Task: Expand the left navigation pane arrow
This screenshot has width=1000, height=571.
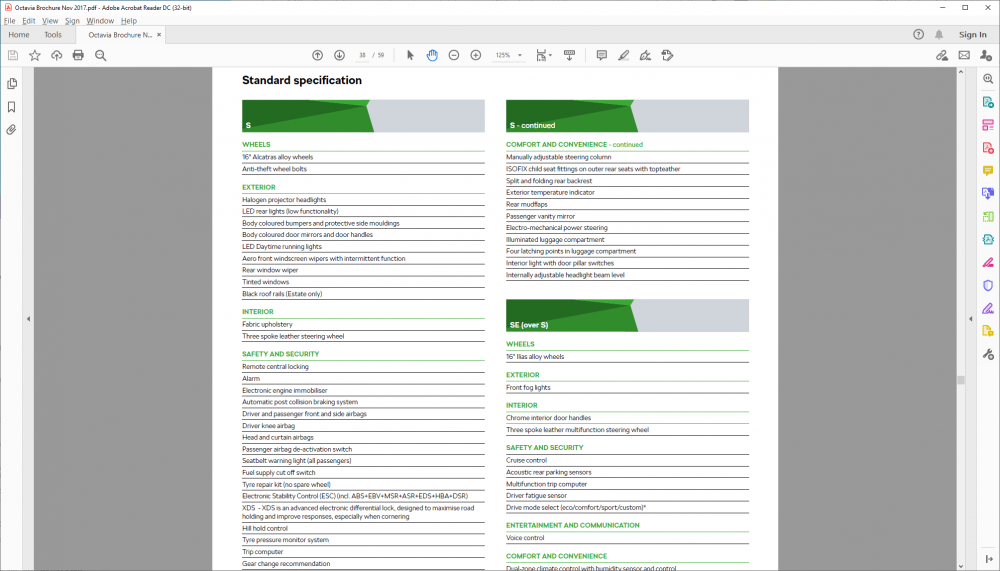Action: pos(28,319)
